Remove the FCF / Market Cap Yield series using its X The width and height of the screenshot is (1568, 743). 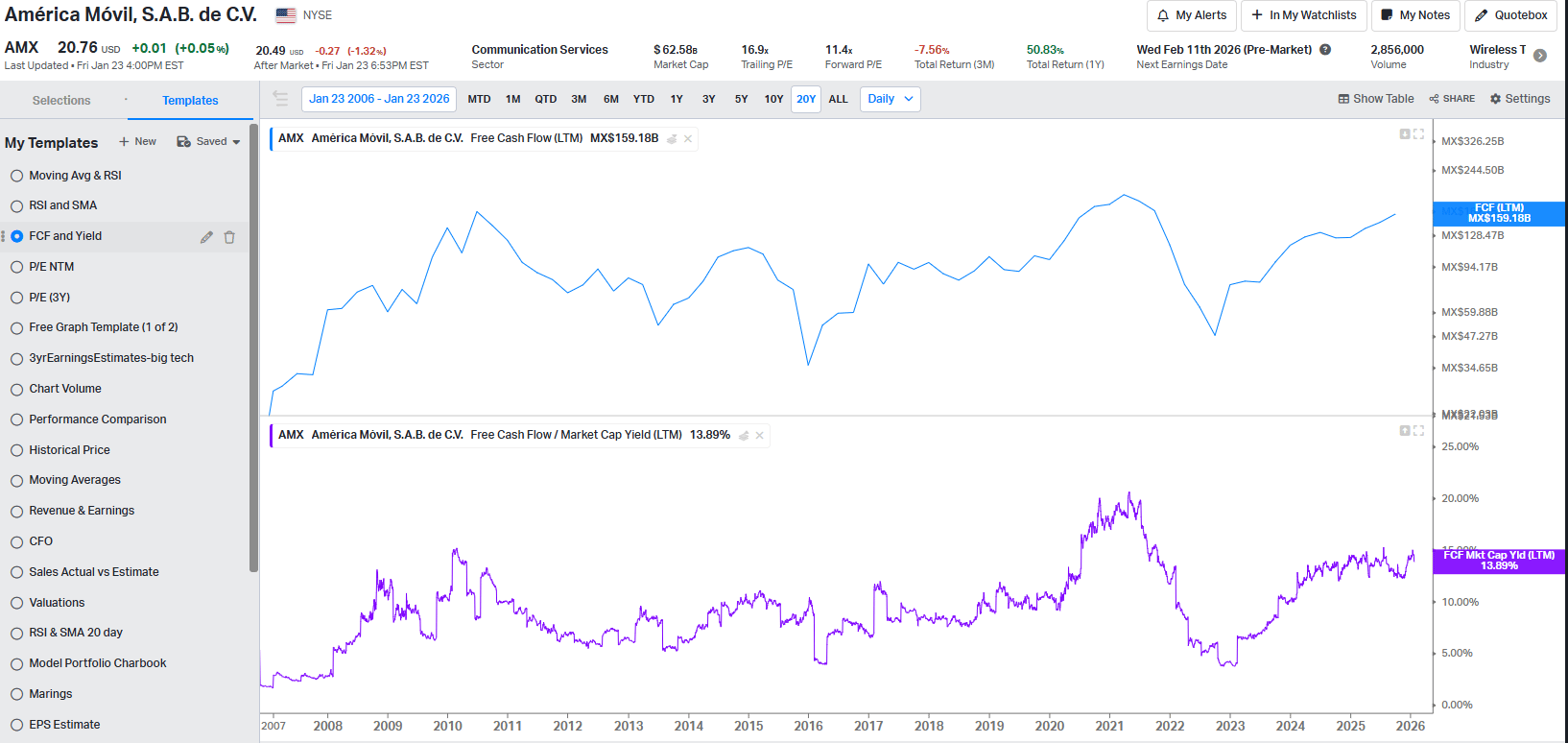click(x=760, y=436)
